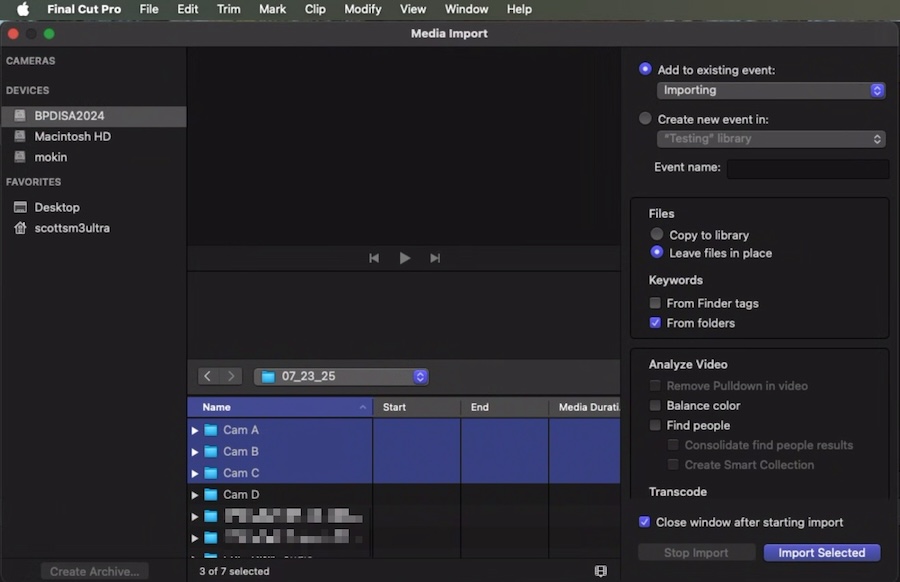Expand the Cam A folder

pyautogui.click(x=195, y=430)
